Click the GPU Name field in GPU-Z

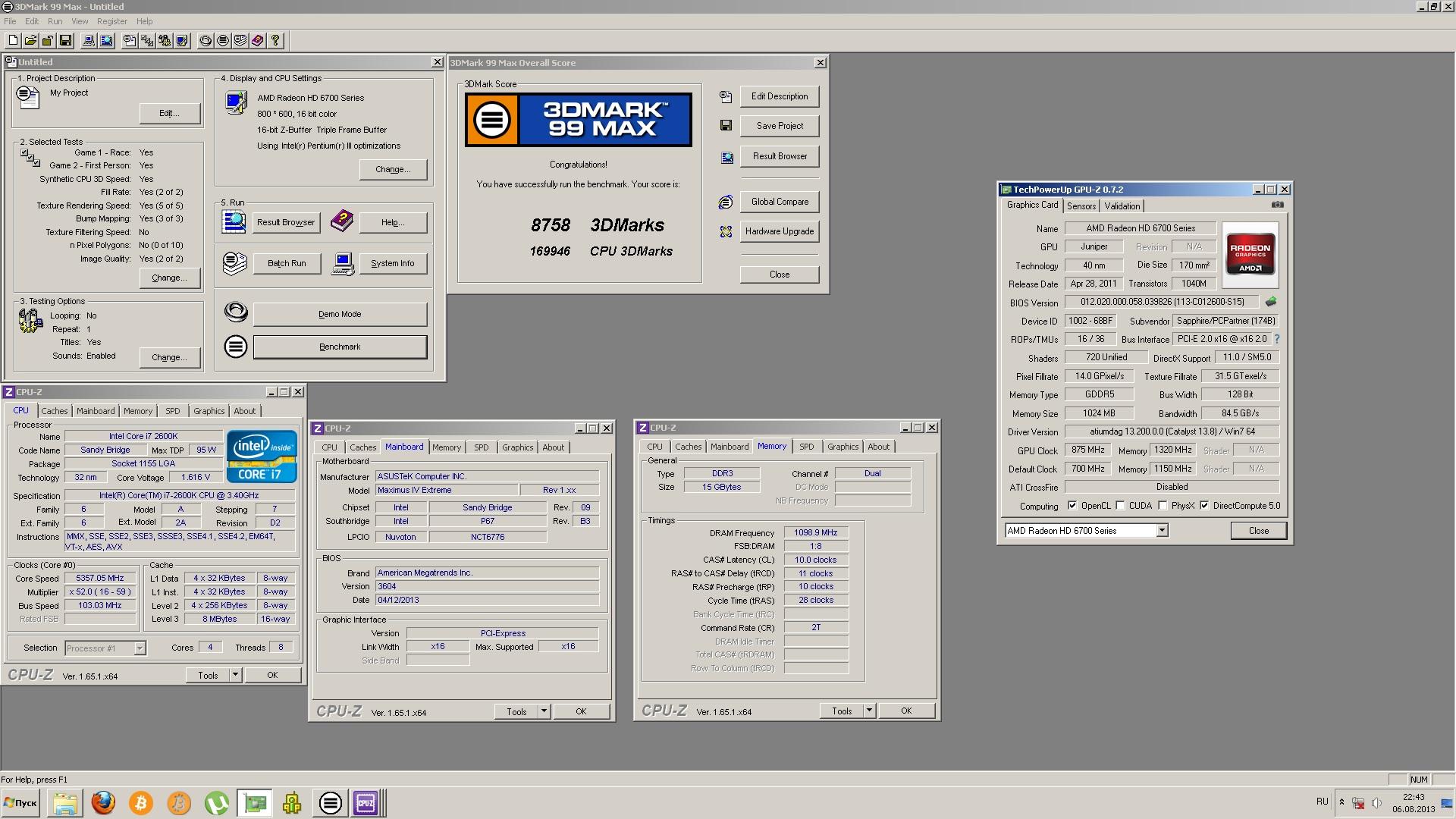coord(1141,228)
